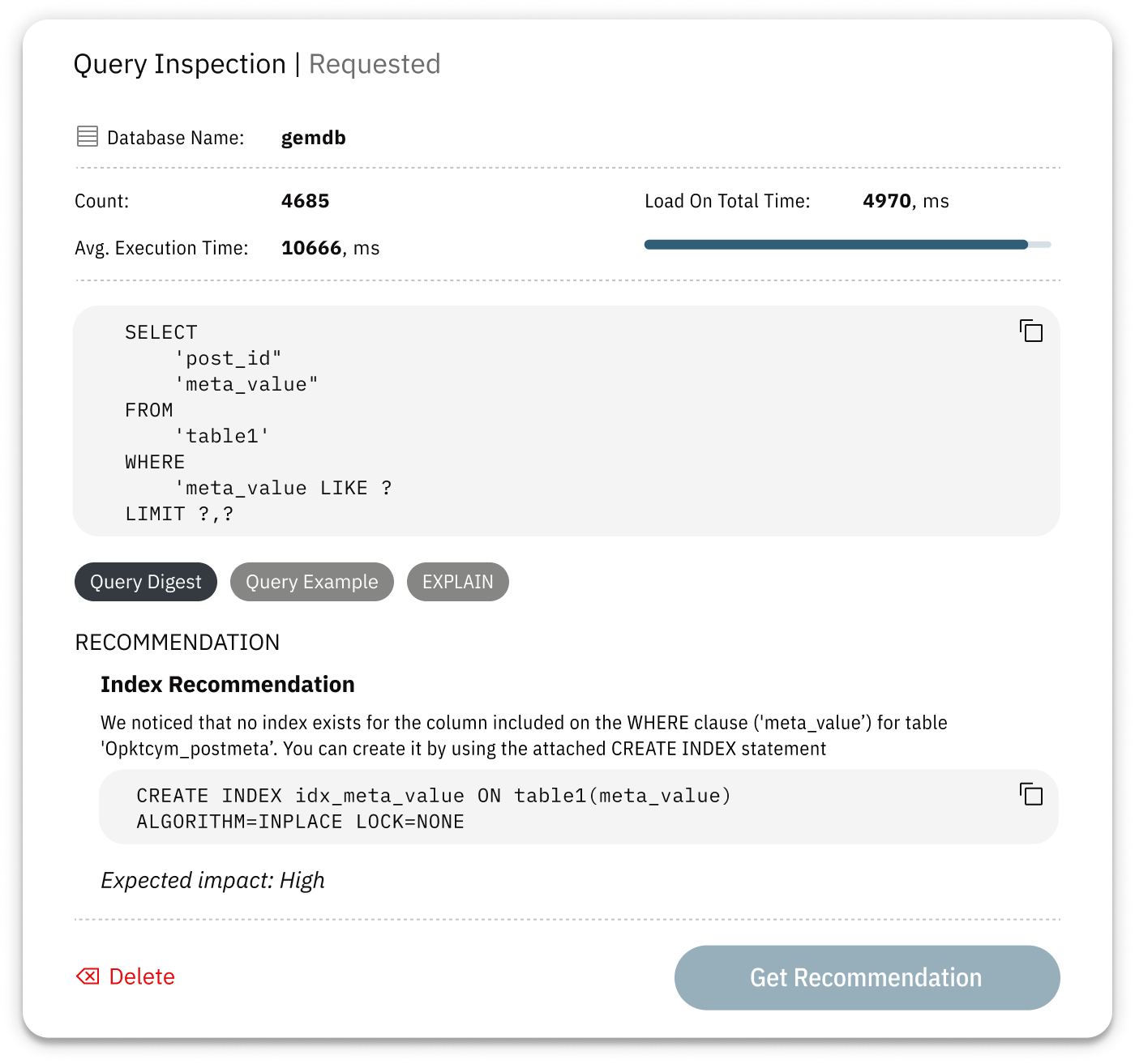Click the Expected impact: High text
The height and width of the screenshot is (1064, 1135).
212,880
